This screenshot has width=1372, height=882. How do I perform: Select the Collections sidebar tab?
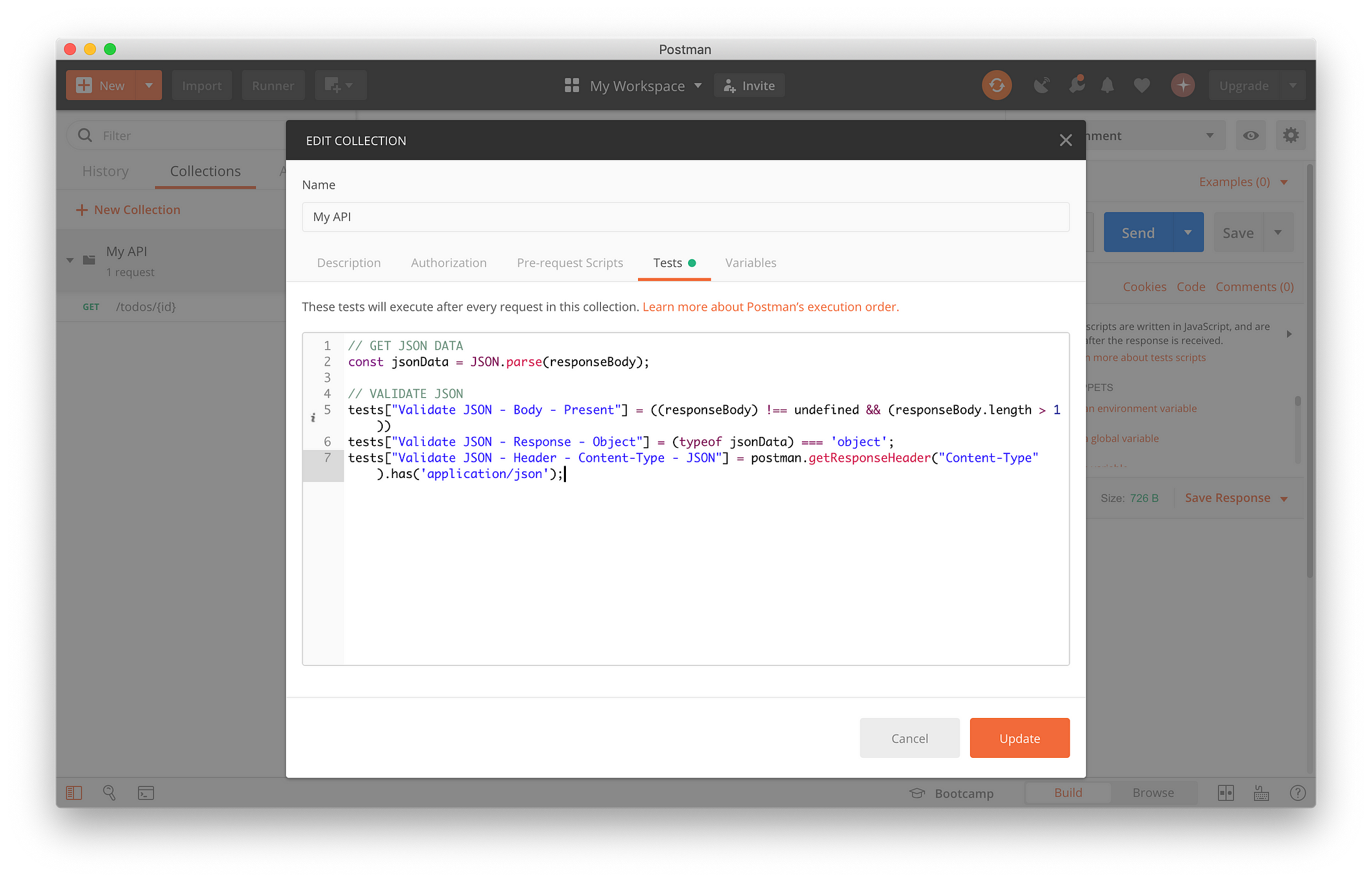[x=205, y=171]
